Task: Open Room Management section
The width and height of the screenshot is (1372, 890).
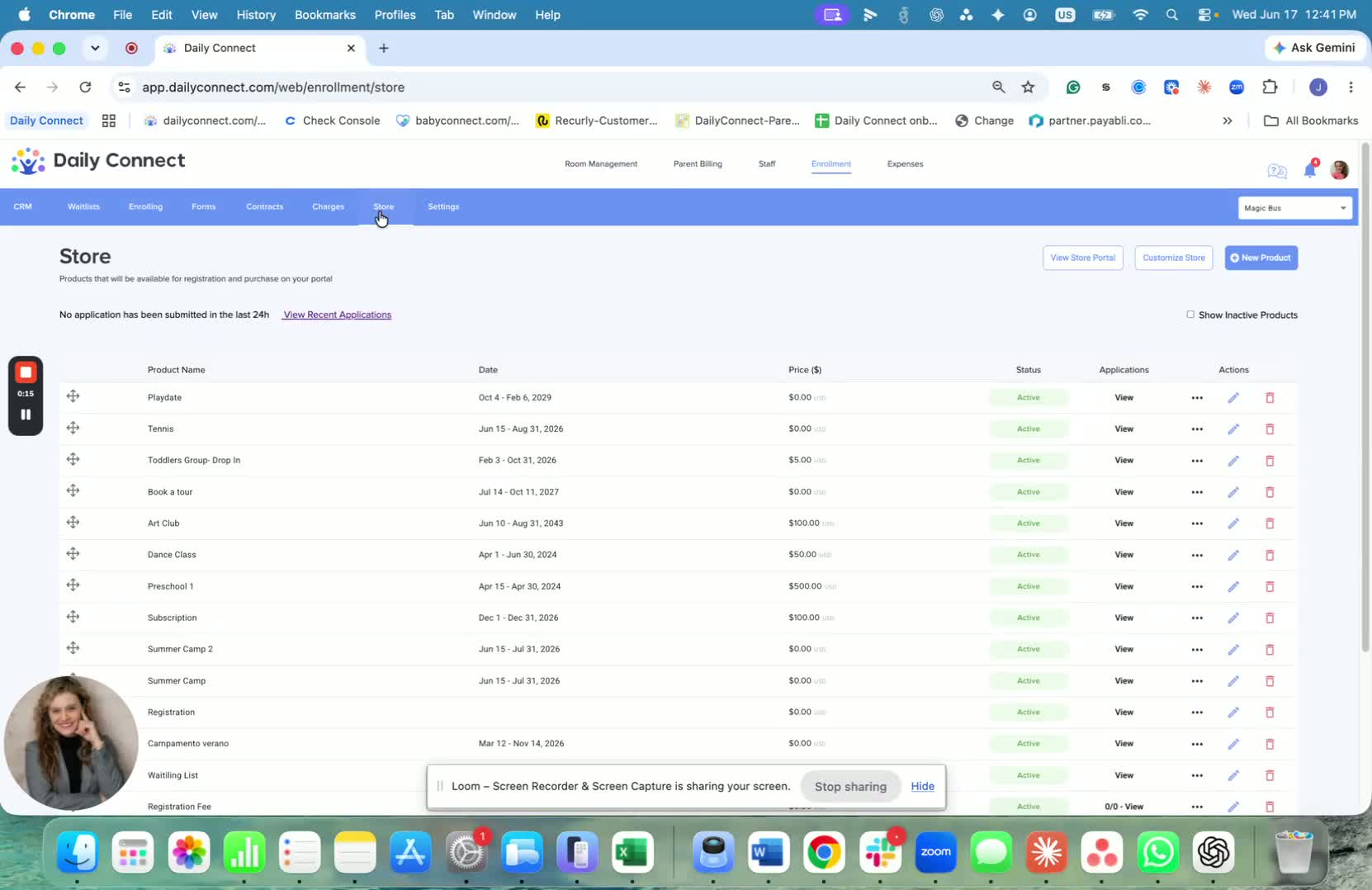Action: pos(601,163)
